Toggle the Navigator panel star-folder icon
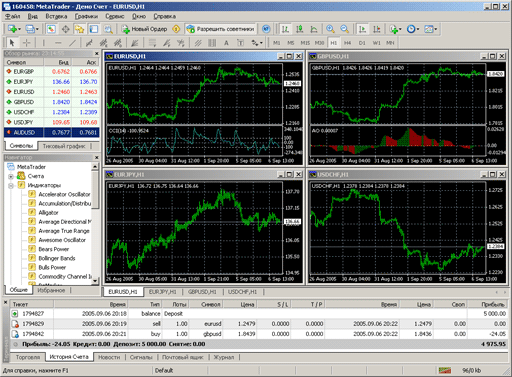The height and width of the screenshot is (377, 512). pyautogui.click(x=79, y=29)
